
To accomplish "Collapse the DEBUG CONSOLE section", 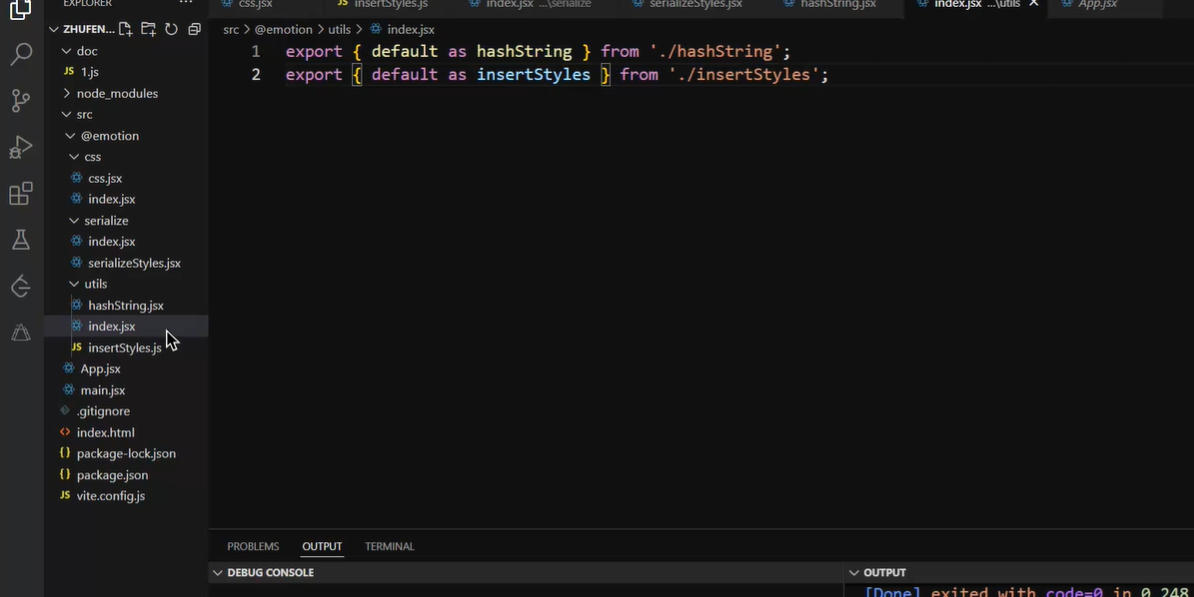I will click(x=218, y=573).
